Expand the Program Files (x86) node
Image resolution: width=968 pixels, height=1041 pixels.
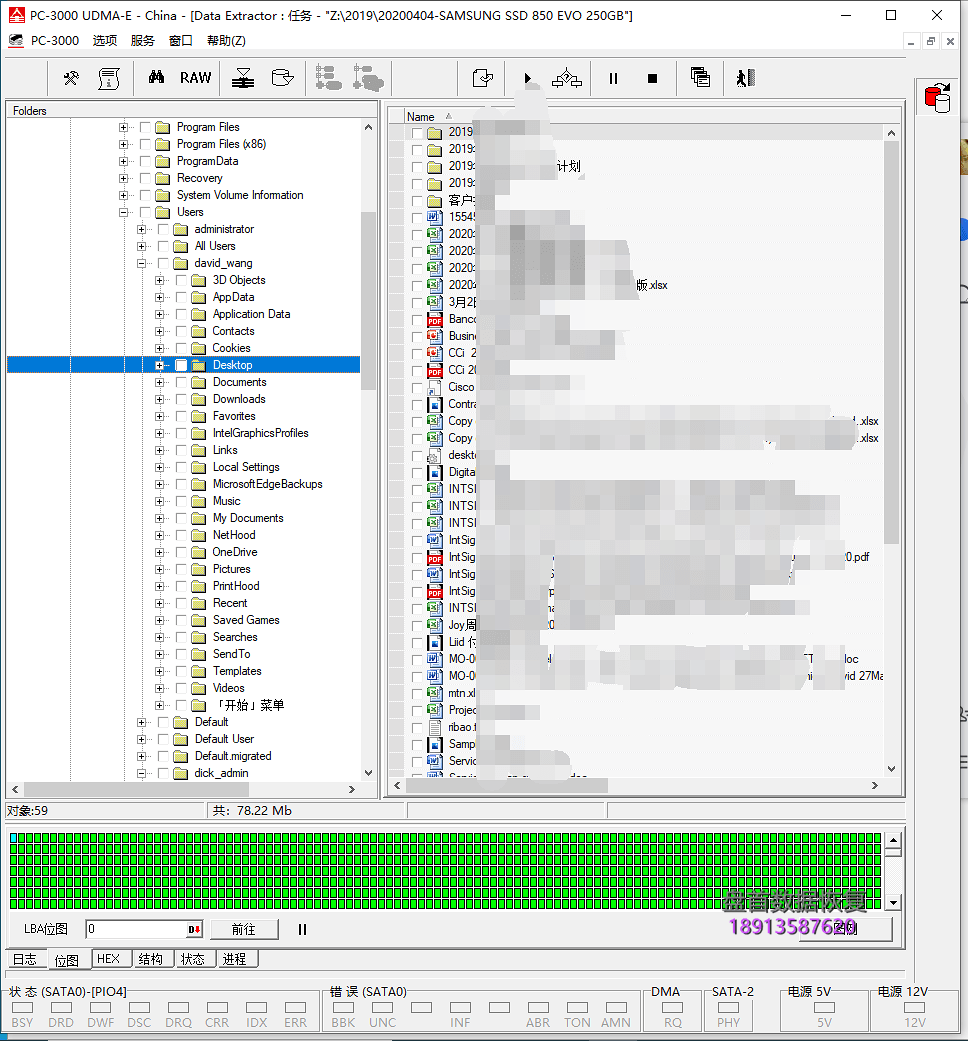(123, 144)
